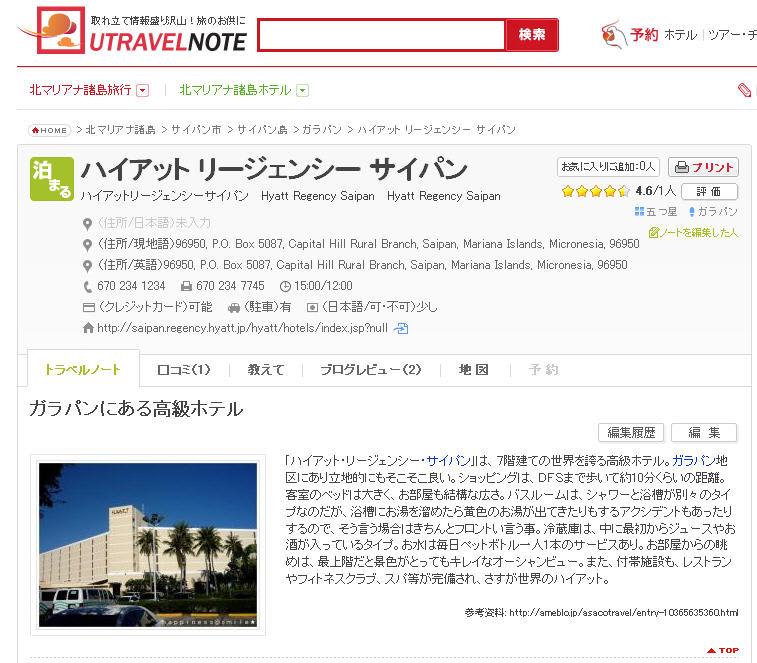This screenshot has height=663, width=757.
Task: Click clock icon beside 15:00/12:00
Action: [285, 286]
